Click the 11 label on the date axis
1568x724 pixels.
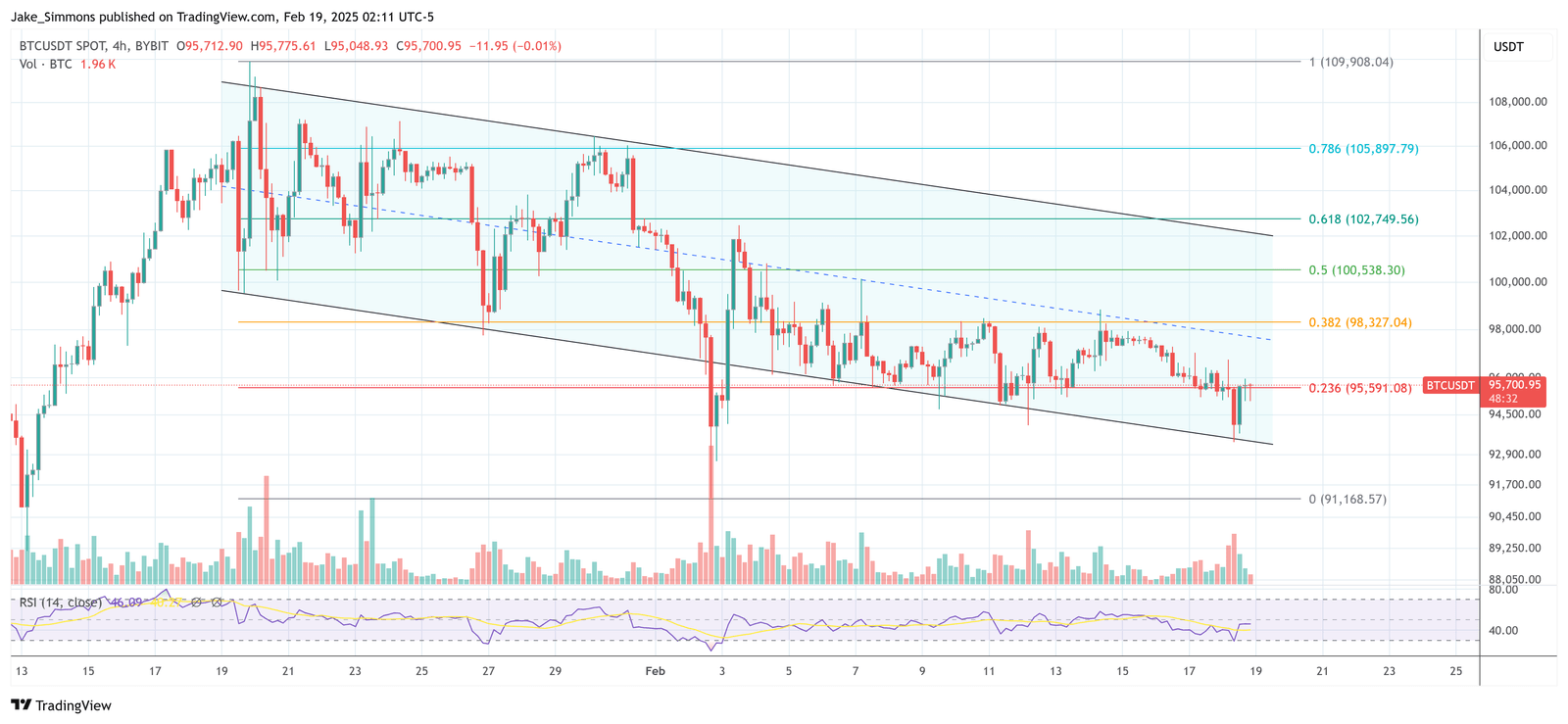pyautogui.click(x=989, y=671)
